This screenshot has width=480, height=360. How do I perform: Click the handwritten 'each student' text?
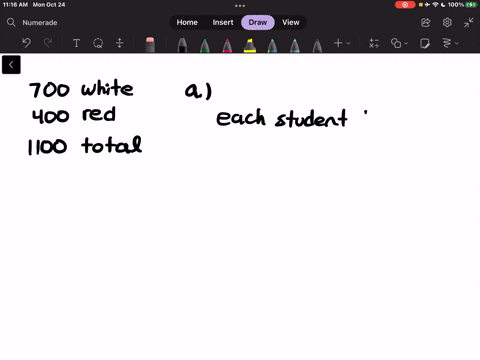(282, 118)
